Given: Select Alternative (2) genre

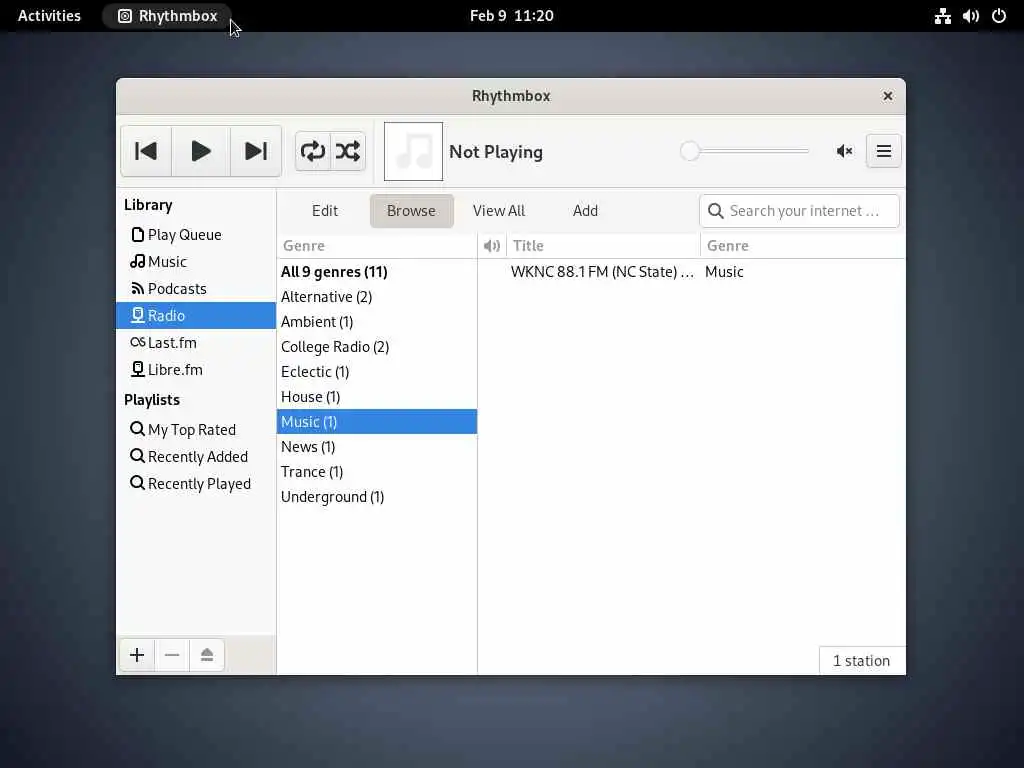Looking at the screenshot, I should [377, 296].
